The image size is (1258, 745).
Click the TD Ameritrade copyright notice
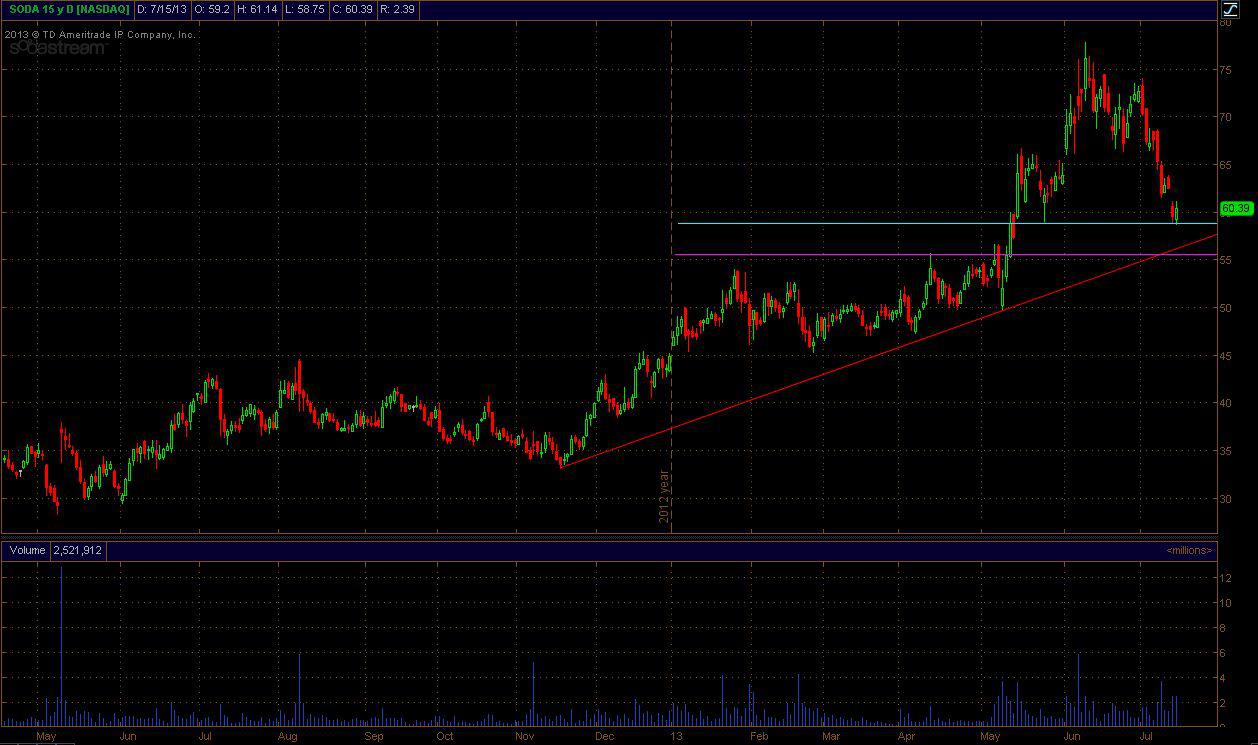(x=100, y=33)
